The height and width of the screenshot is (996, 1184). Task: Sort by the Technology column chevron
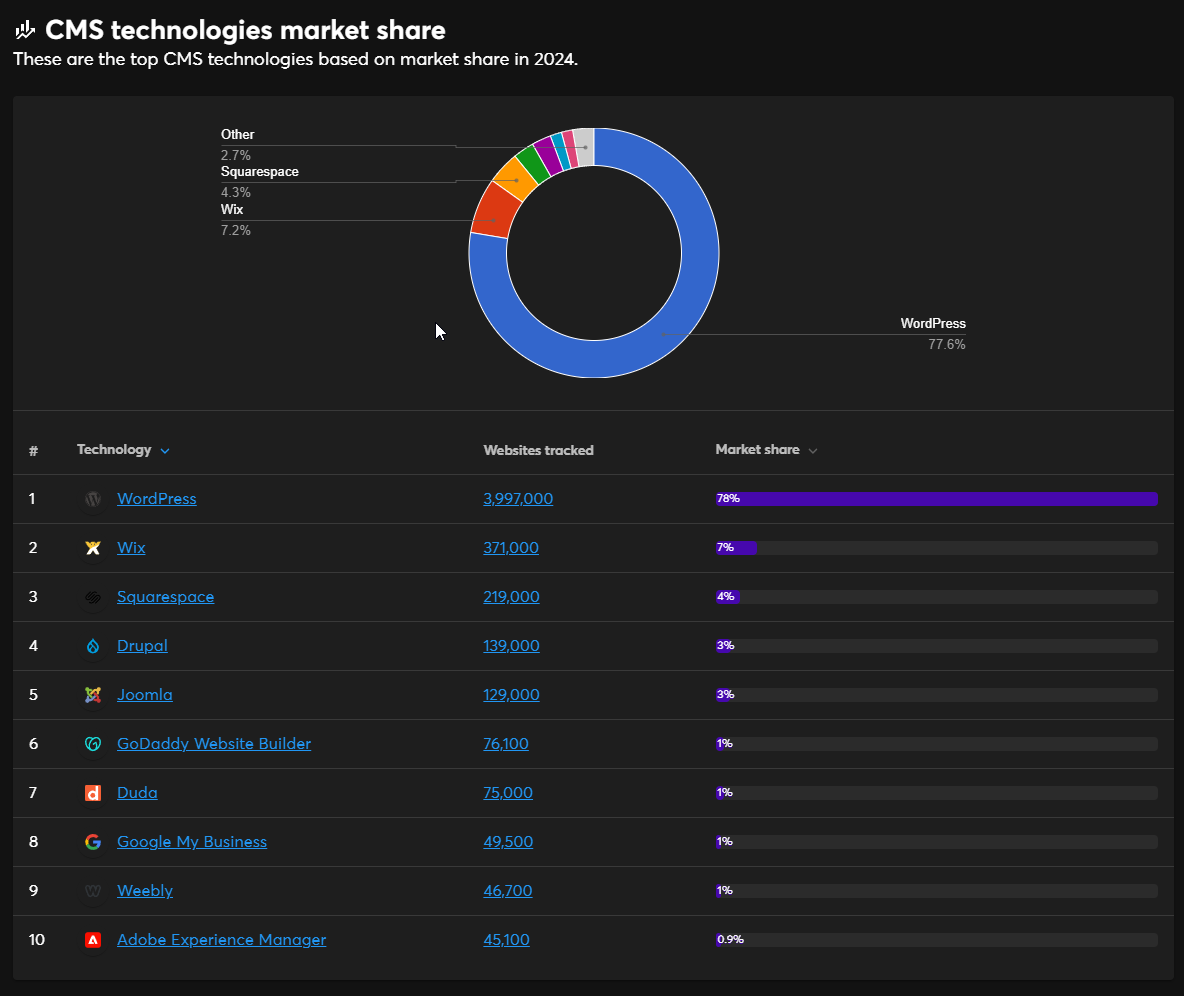click(x=165, y=451)
